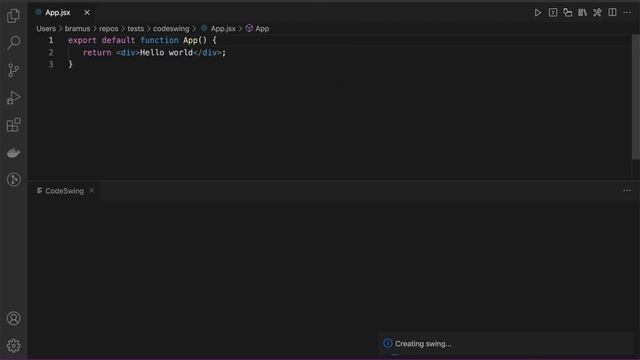Open editor More Actions ellipsis menu

tap(627, 13)
